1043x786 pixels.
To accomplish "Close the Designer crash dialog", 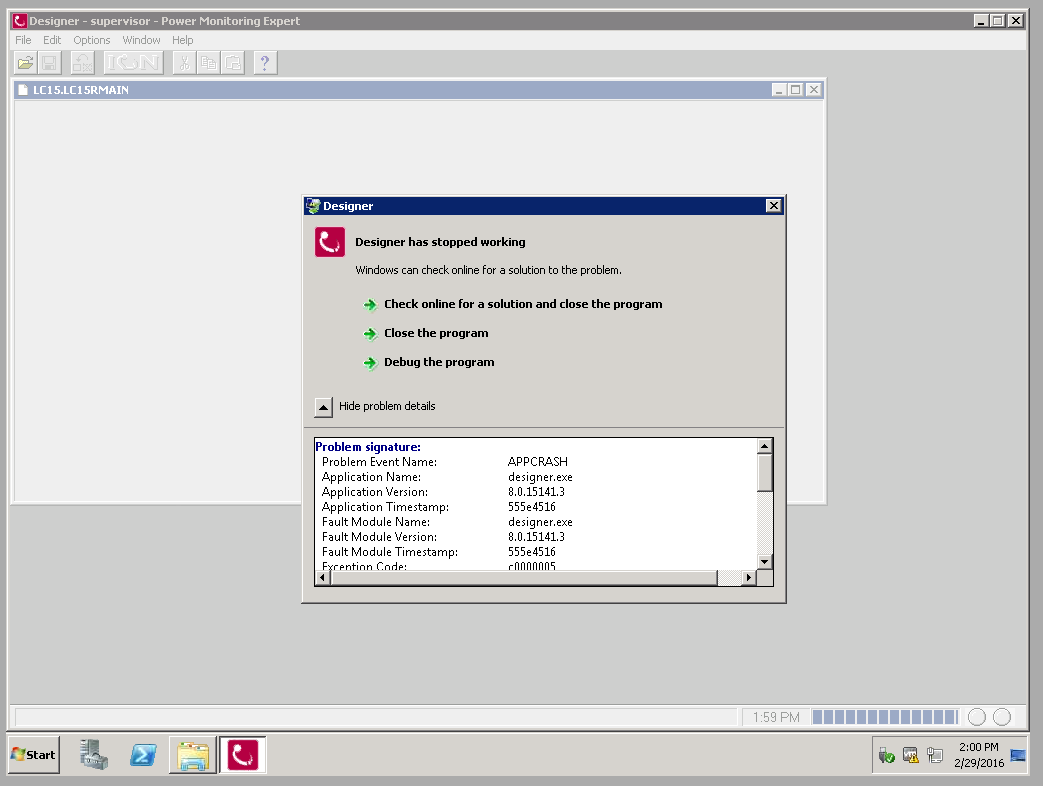I will pos(774,205).
